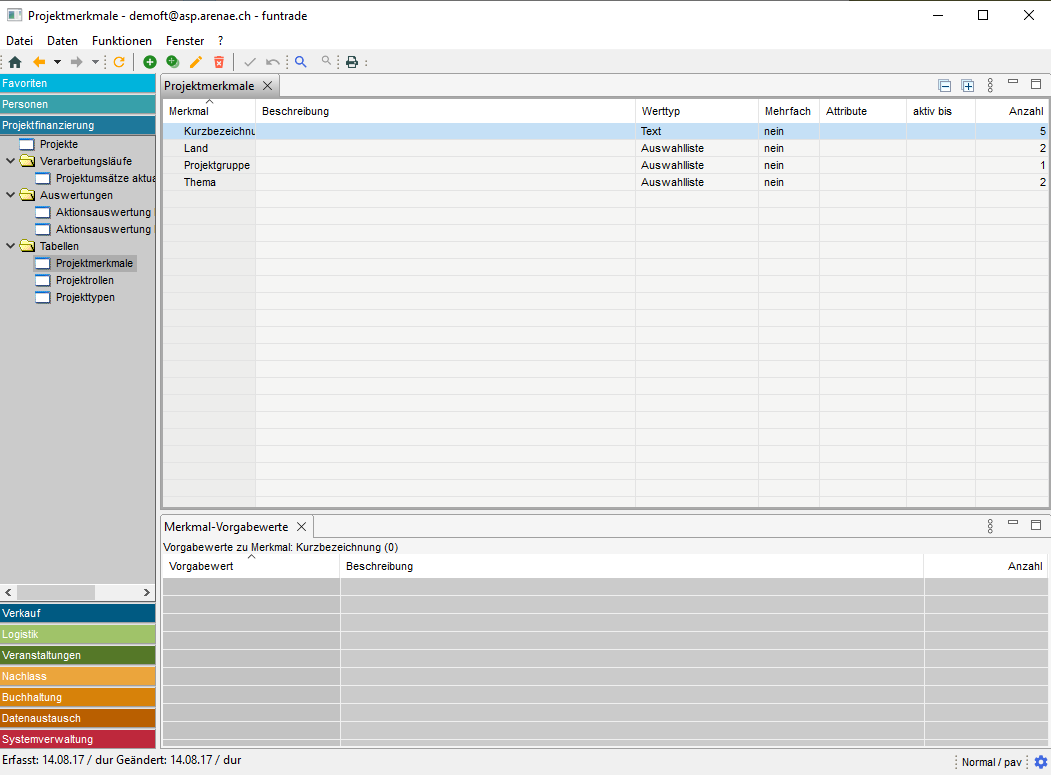The height and width of the screenshot is (775, 1051).
Task: Click the orange back arrow
Action: pyautogui.click(x=39, y=62)
